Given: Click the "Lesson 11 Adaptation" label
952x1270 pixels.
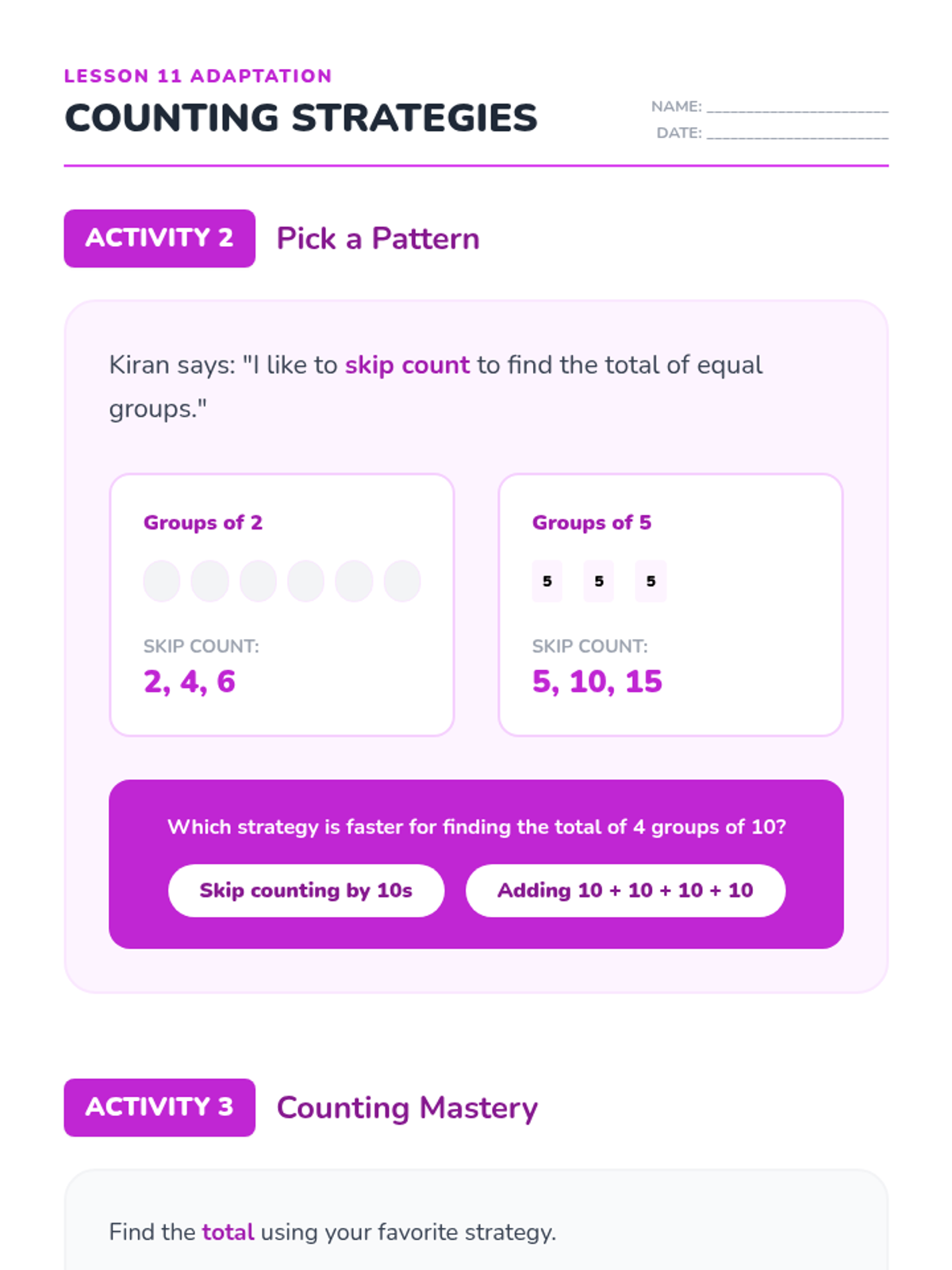Looking at the screenshot, I should [198, 76].
